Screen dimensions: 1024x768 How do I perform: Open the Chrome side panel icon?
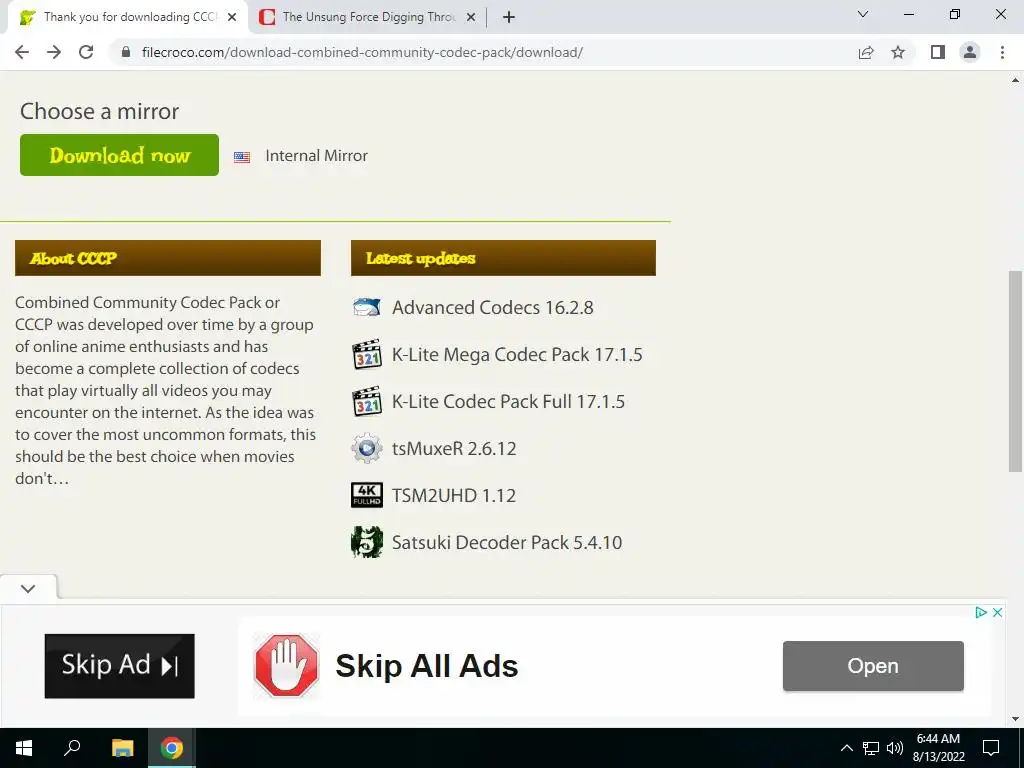(938, 52)
